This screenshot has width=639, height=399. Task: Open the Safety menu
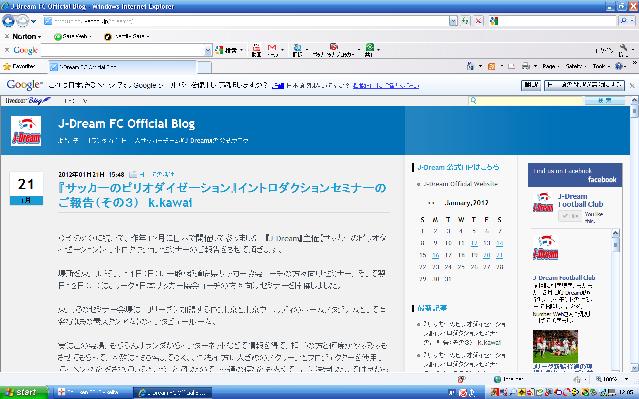coord(575,66)
